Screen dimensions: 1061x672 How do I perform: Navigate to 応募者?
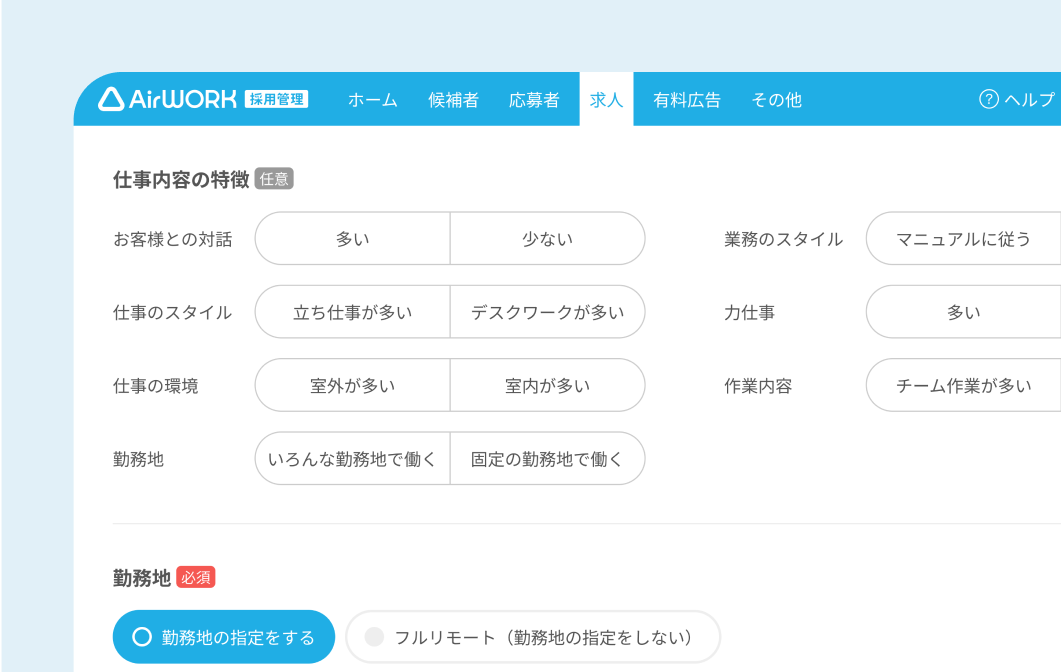pyautogui.click(x=534, y=99)
